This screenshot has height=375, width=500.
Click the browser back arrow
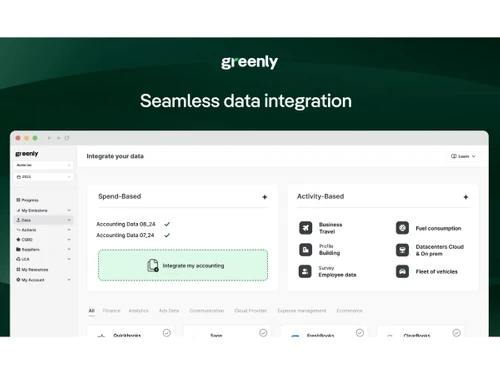click(49, 138)
